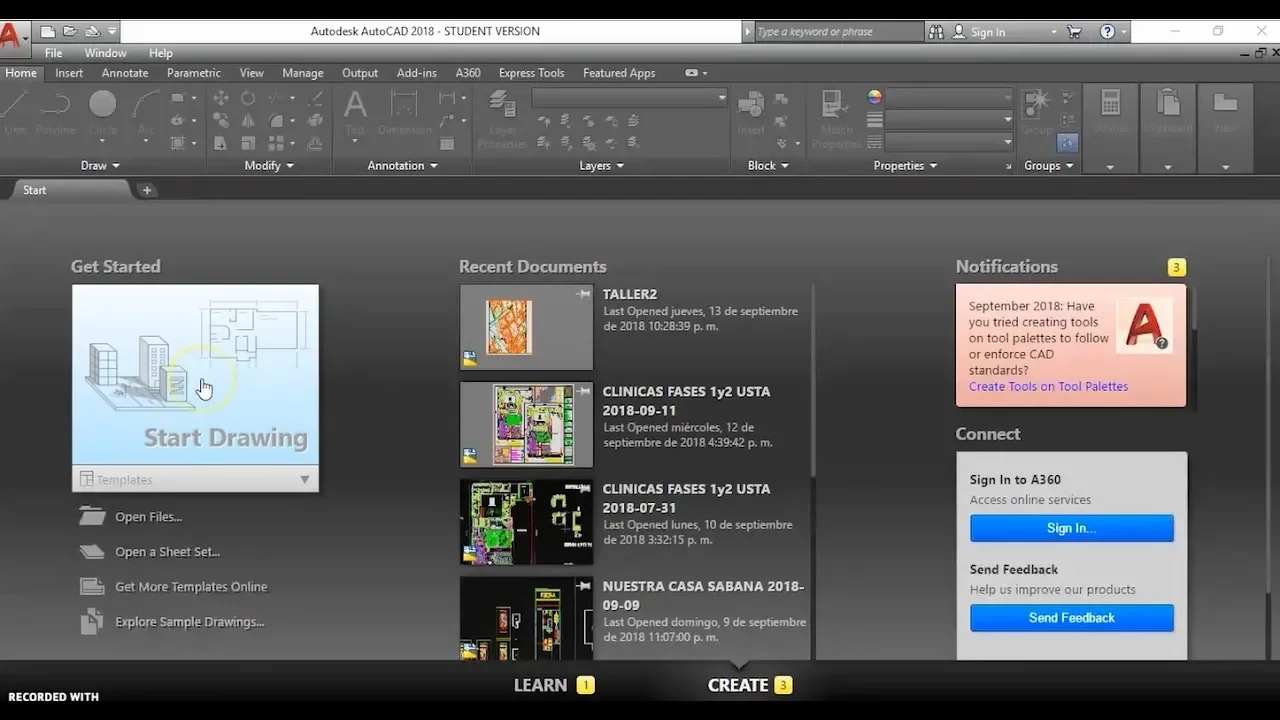This screenshot has height=720, width=1280.
Task: Select the Mirror tool in Modify panel
Action: pyautogui.click(x=248, y=120)
